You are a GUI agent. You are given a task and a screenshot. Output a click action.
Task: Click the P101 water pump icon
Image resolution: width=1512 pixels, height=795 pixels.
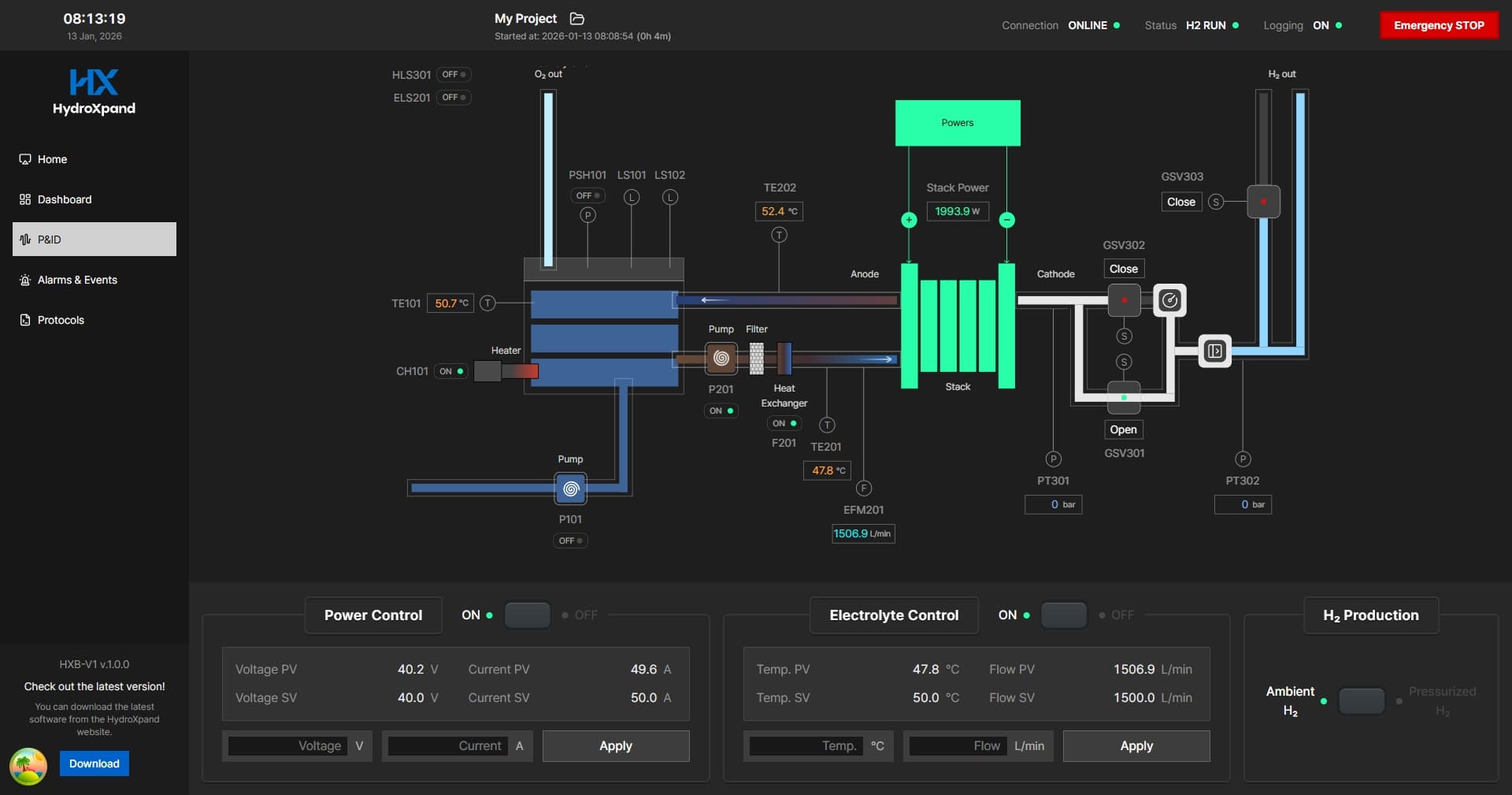coord(571,489)
